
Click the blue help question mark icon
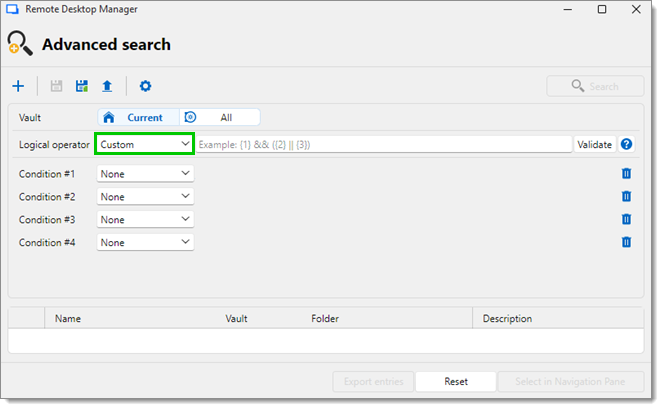coord(627,144)
